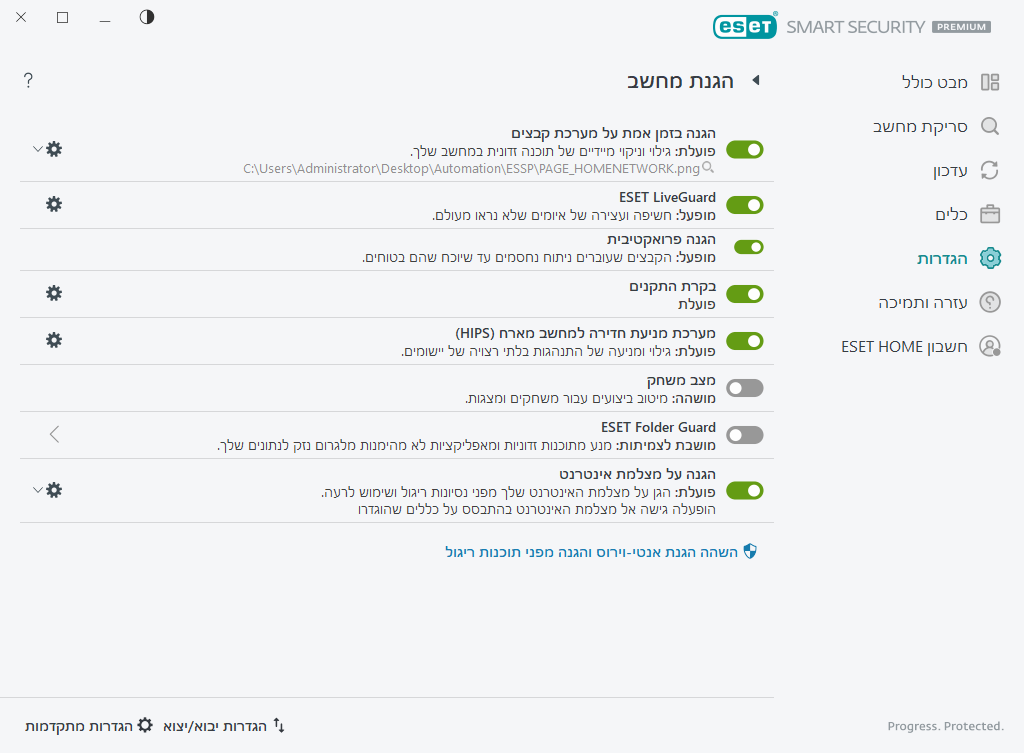This screenshot has width=1024, height=753.
Task: Click pause antivirus and antispyware protection link
Action: tap(600, 552)
